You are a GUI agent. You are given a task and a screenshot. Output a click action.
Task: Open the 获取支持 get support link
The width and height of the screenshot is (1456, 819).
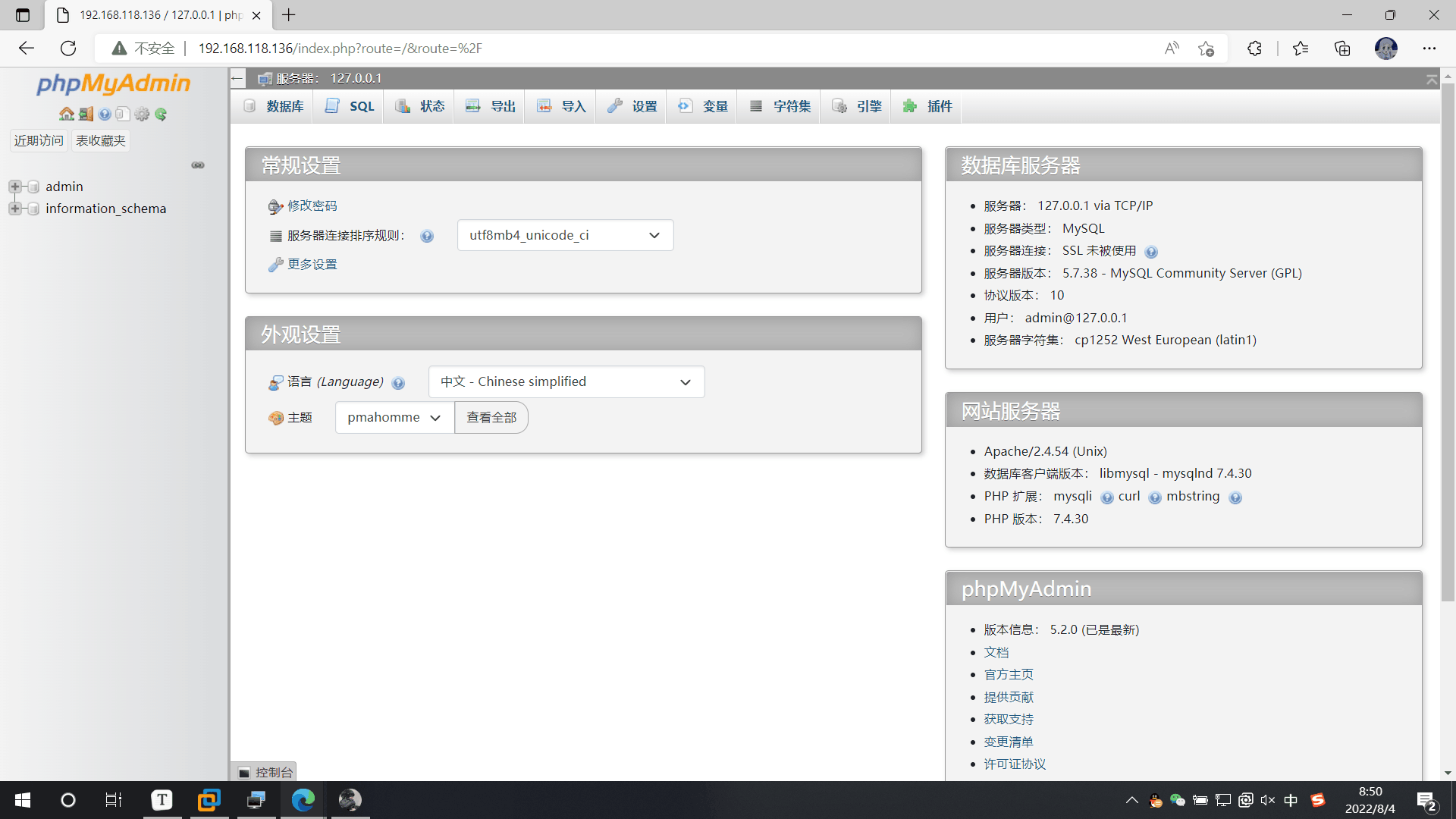pos(1009,720)
